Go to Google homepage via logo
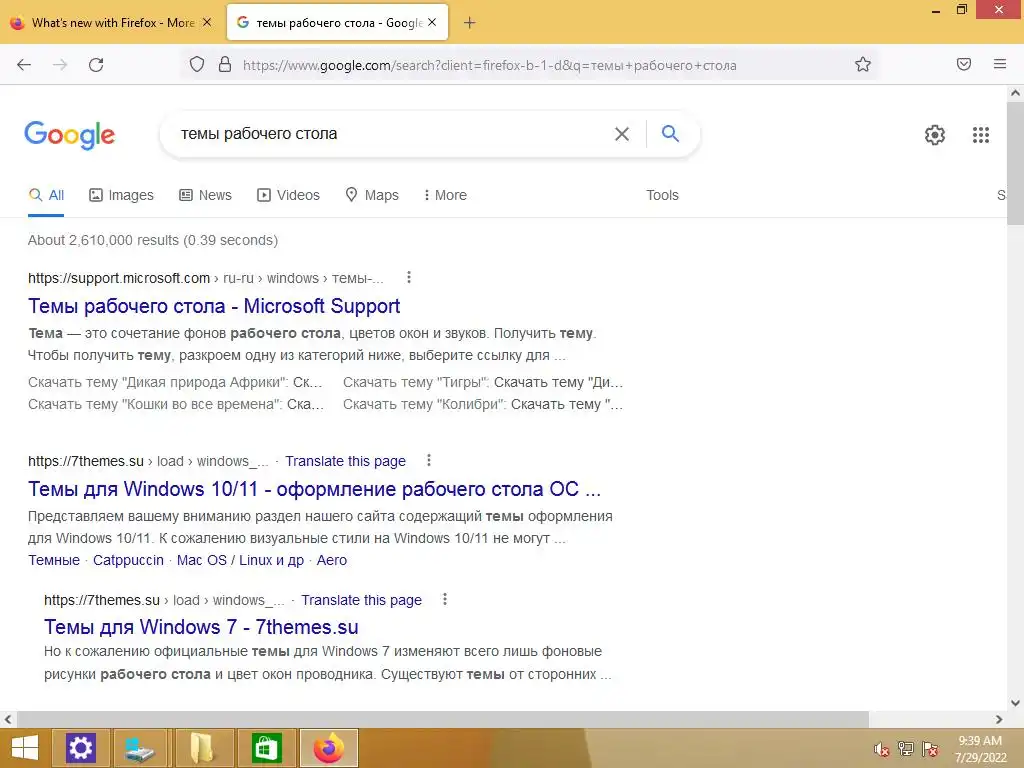The image size is (1024, 768). point(69,135)
